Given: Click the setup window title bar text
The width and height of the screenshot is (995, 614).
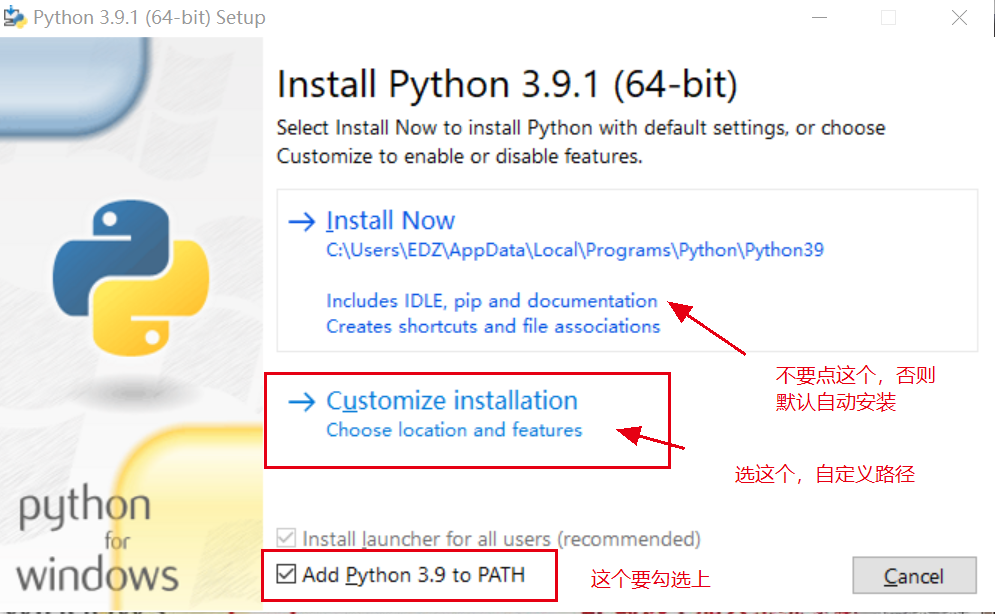Looking at the screenshot, I should click(x=150, y=17).
